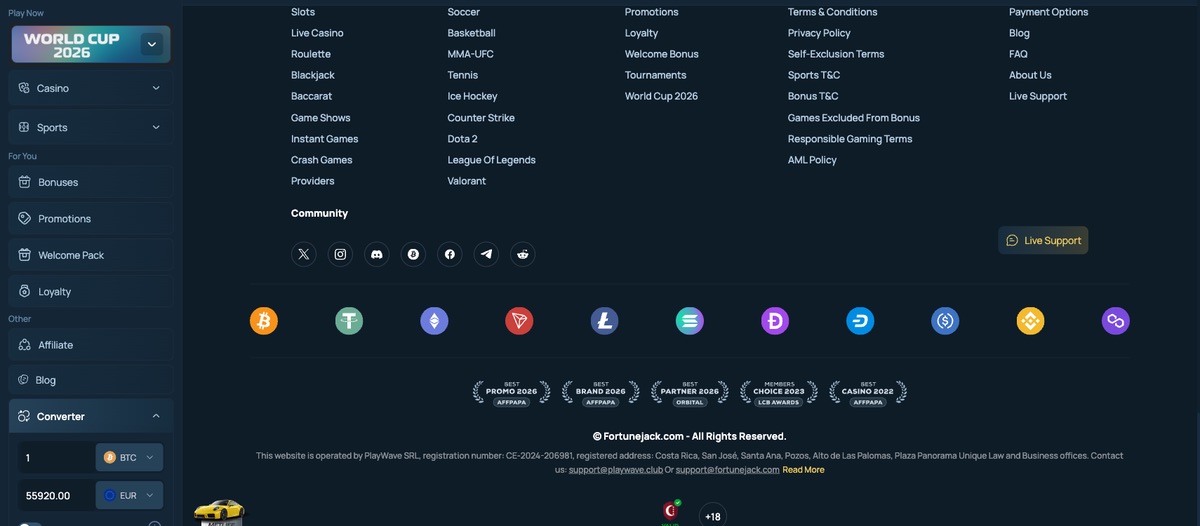Click the Read More link

pos(803,469)
